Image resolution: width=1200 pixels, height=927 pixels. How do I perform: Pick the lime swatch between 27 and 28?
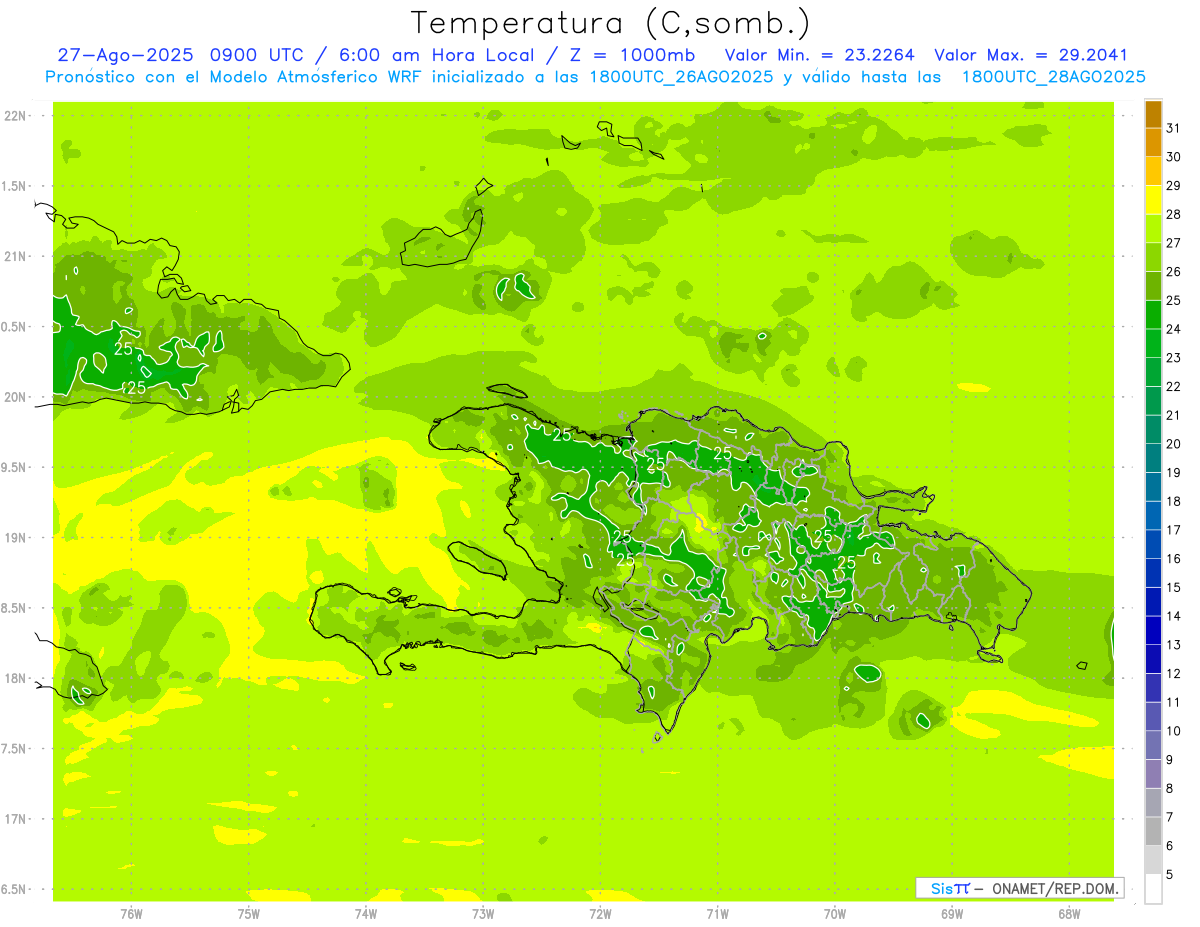click(1153, 229)
